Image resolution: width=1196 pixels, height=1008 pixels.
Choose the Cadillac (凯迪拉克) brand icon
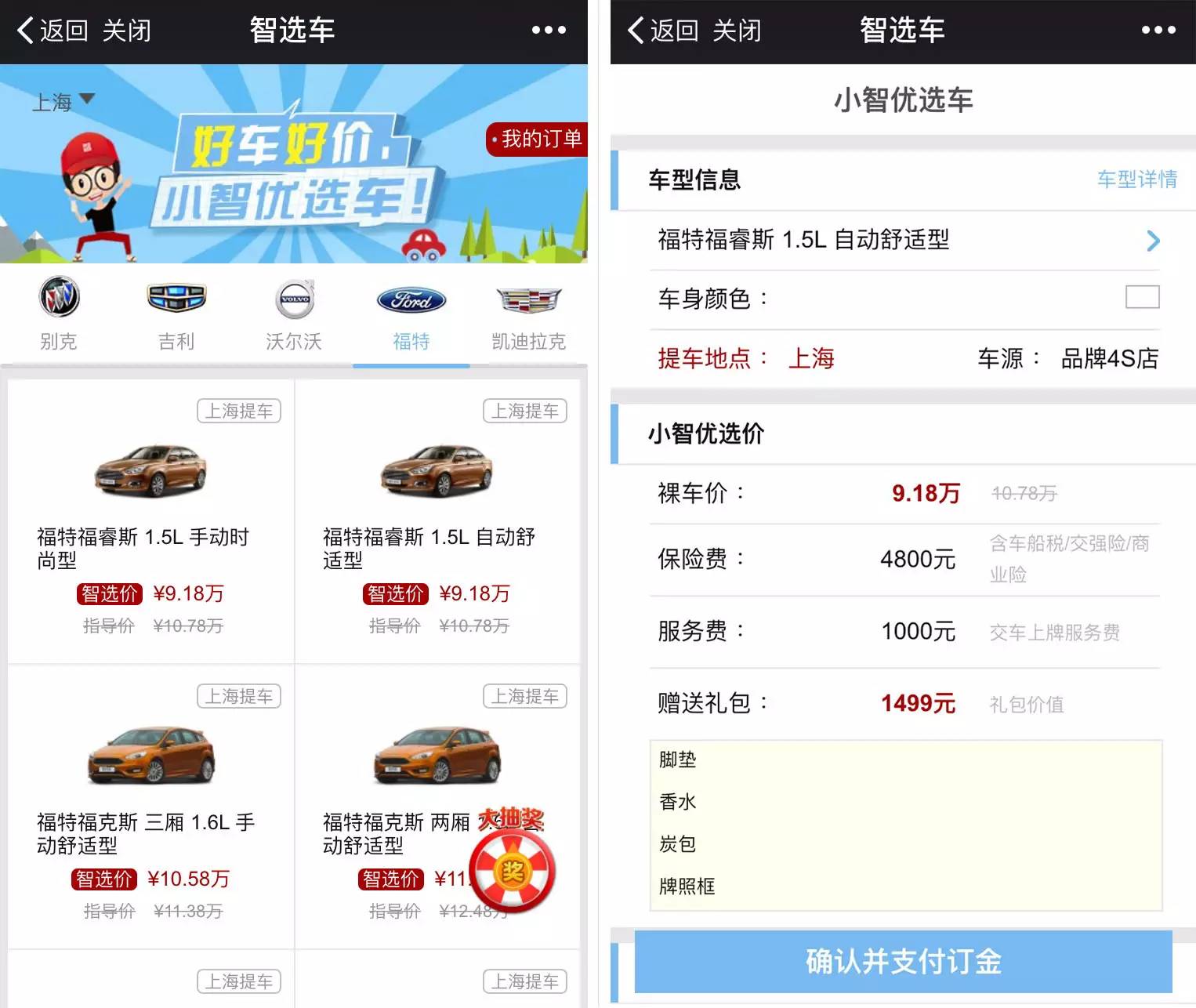529,300
